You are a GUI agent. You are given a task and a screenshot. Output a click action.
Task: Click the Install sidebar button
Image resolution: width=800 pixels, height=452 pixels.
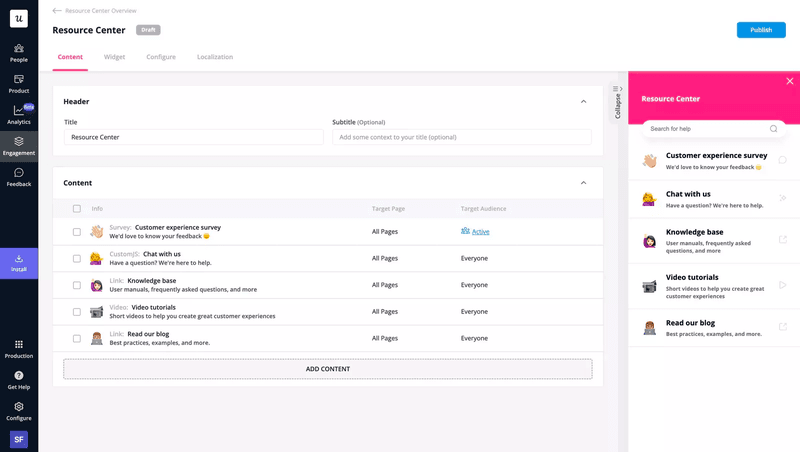(19, 263)
